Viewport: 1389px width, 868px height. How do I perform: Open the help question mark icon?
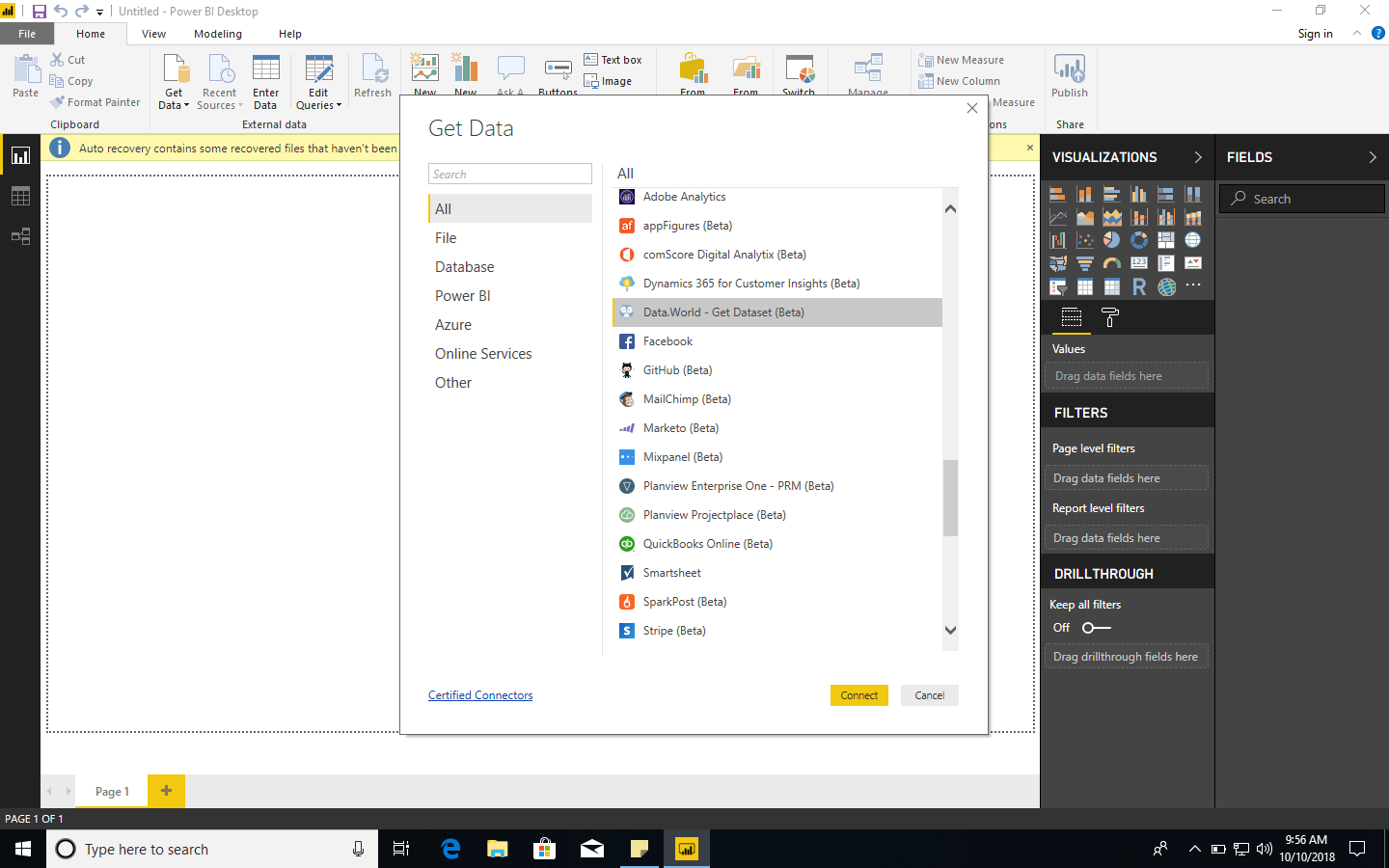(x=1378, y=33)
